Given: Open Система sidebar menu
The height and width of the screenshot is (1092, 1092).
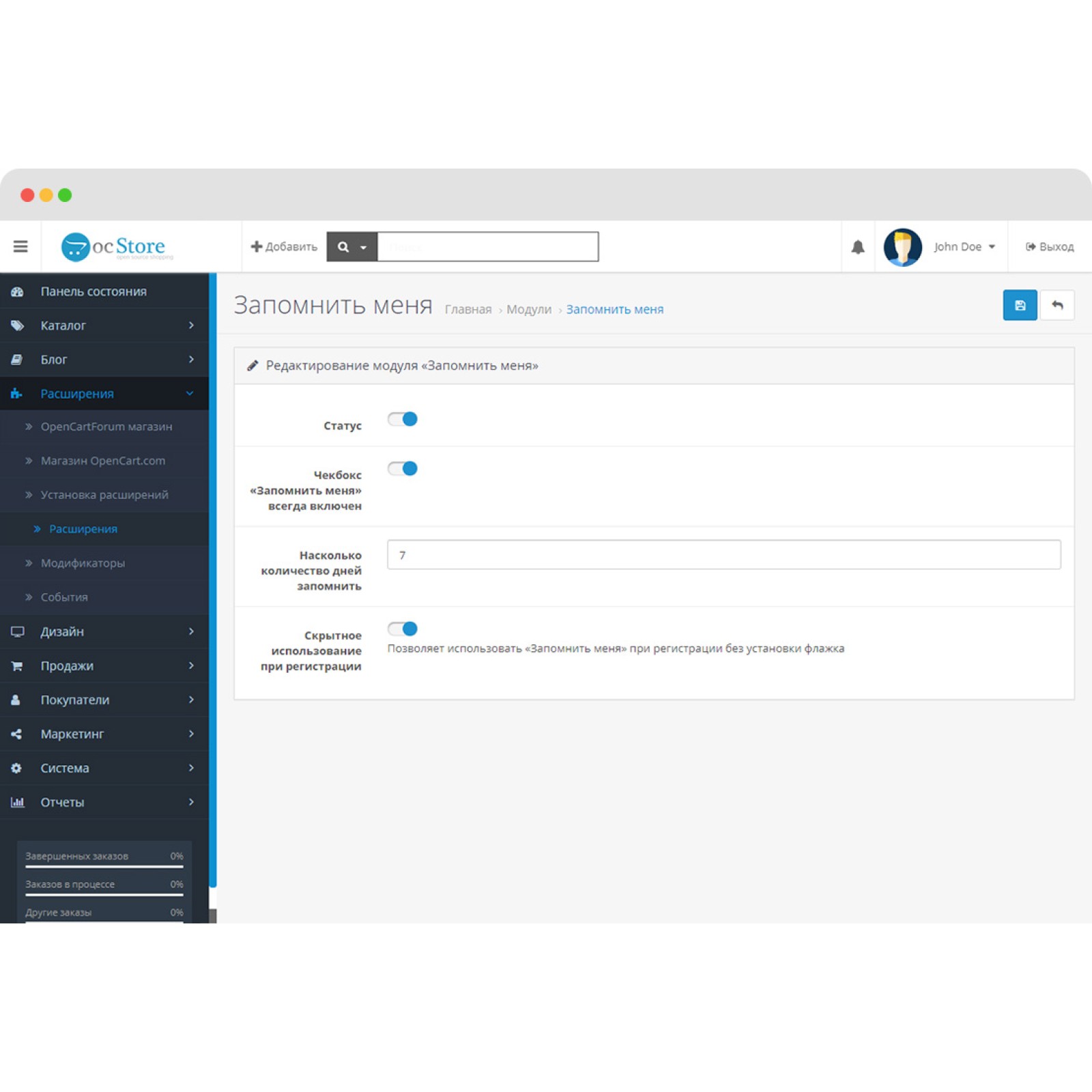Looking at the screenshot, I should 104,768.
